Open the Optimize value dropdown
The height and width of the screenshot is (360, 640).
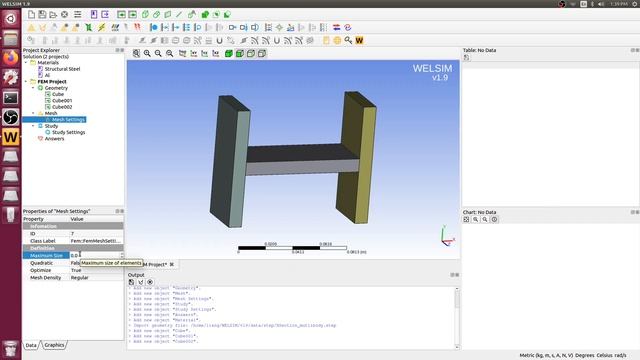pyautogui.click(x=96, y=270)
